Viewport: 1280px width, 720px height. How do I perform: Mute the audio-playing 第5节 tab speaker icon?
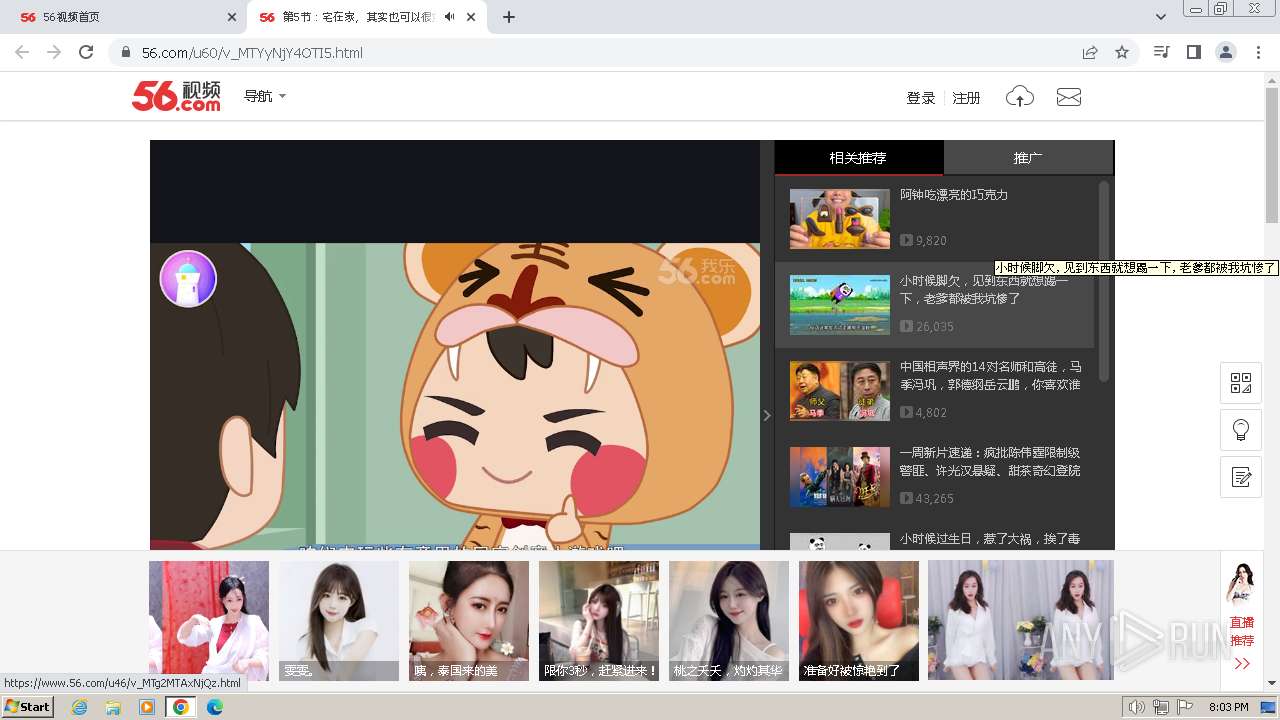click(x=450, y=17)
